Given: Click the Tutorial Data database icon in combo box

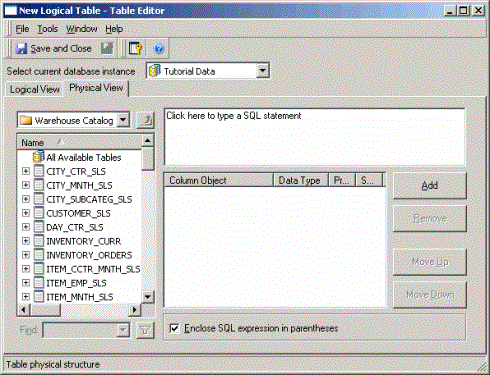Looking at the screenshot, I should pos(155,71).
